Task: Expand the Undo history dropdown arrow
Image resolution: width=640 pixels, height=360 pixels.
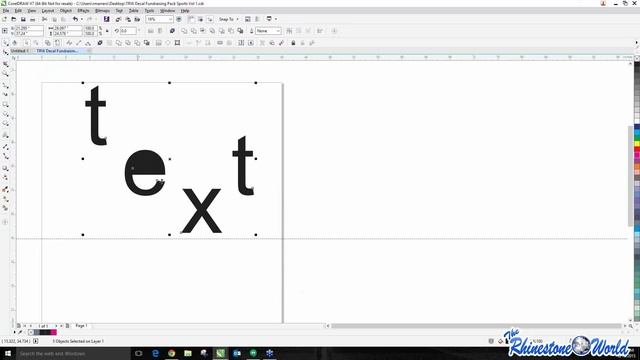Action: click(x=81, y=19)
